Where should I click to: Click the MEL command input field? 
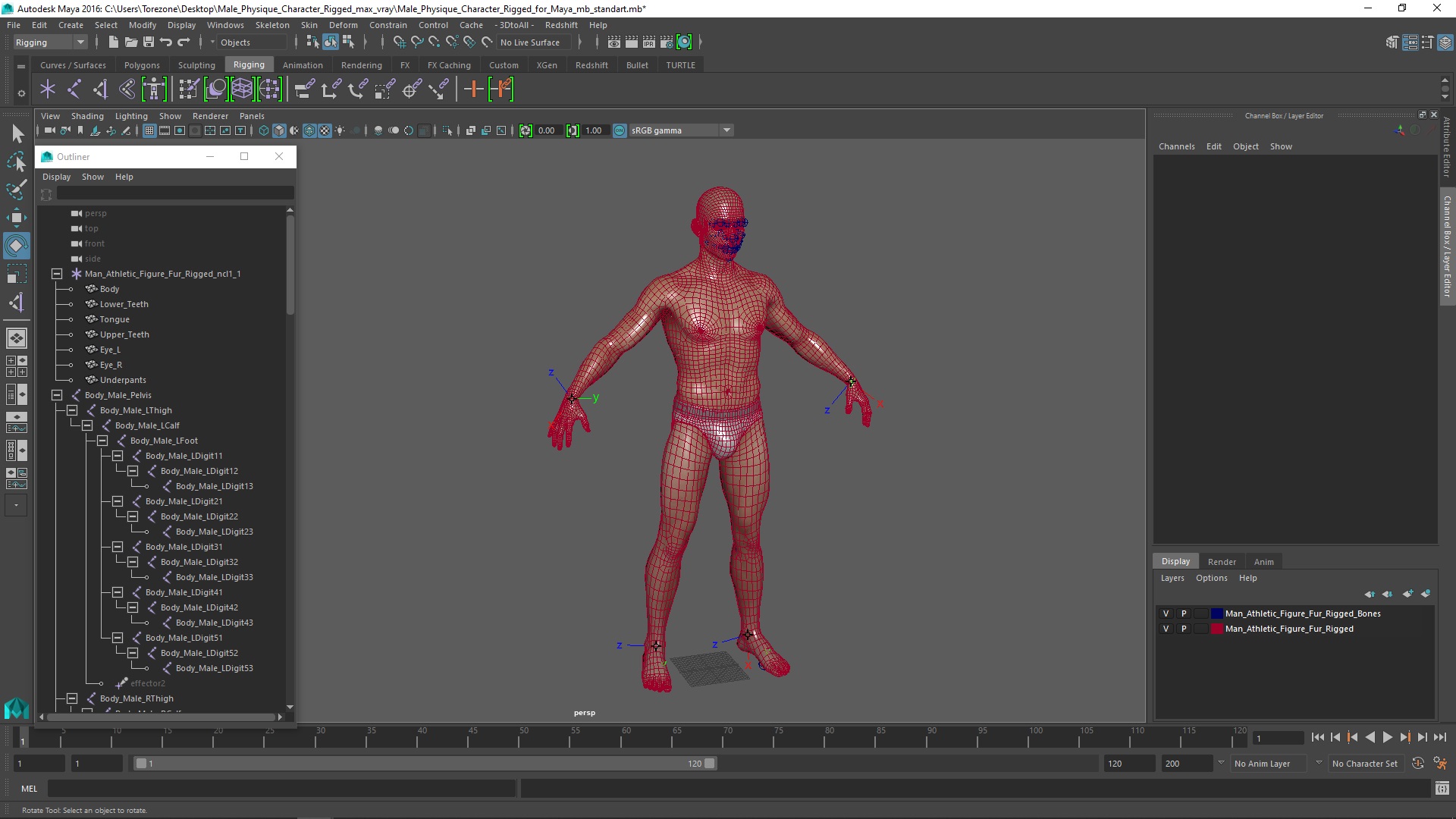coord(282,789)
